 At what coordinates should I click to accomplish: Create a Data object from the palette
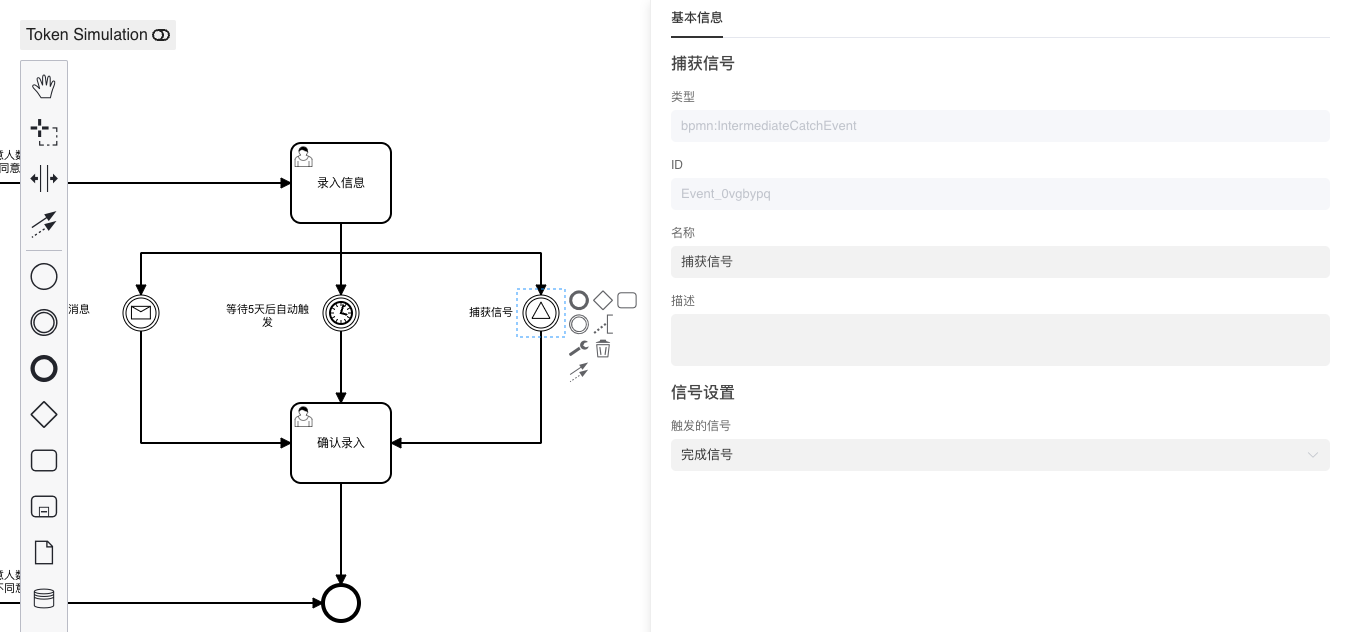[x=43, y=551]
